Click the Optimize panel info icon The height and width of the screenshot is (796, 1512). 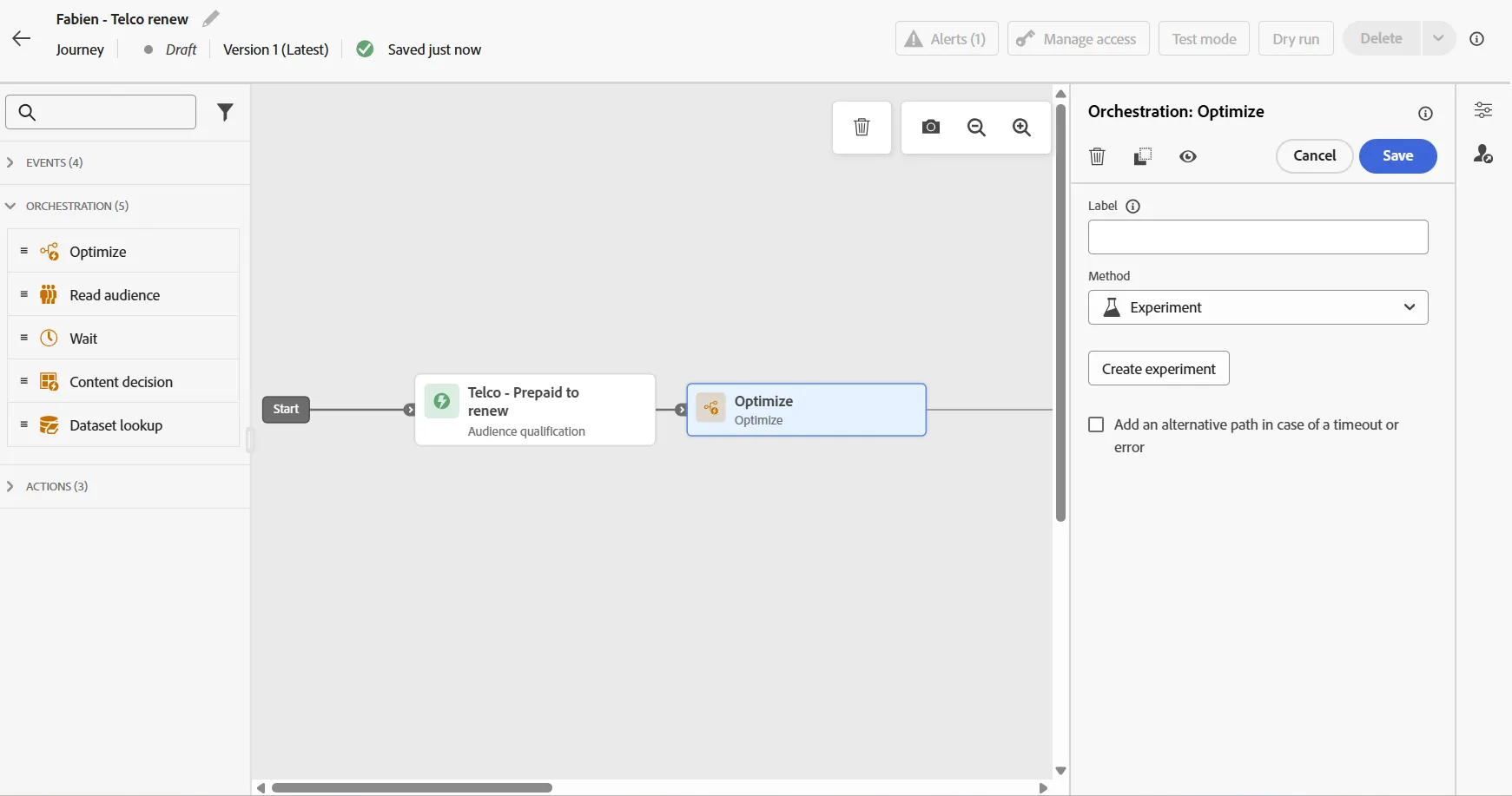(1425, 113)
